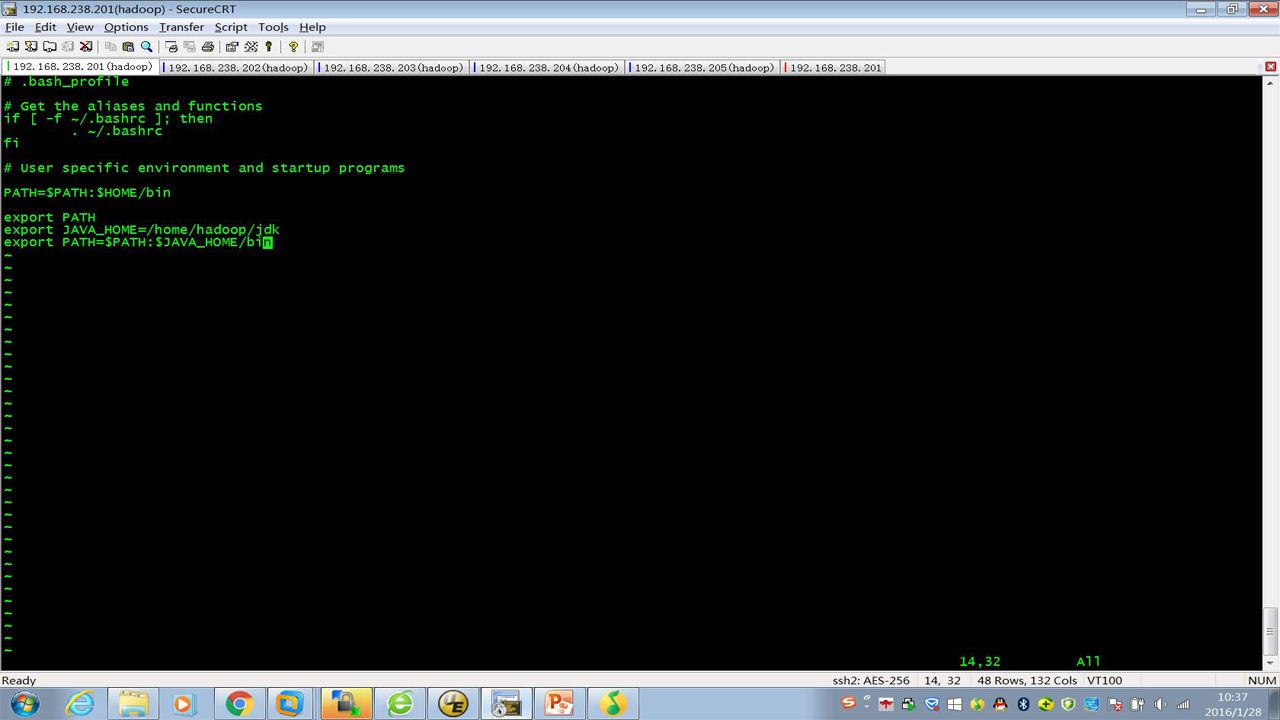Click the Keymap Editor toolbar icon
The width and height of the screenshot is (1280, 720).
(x=250, y=47)
